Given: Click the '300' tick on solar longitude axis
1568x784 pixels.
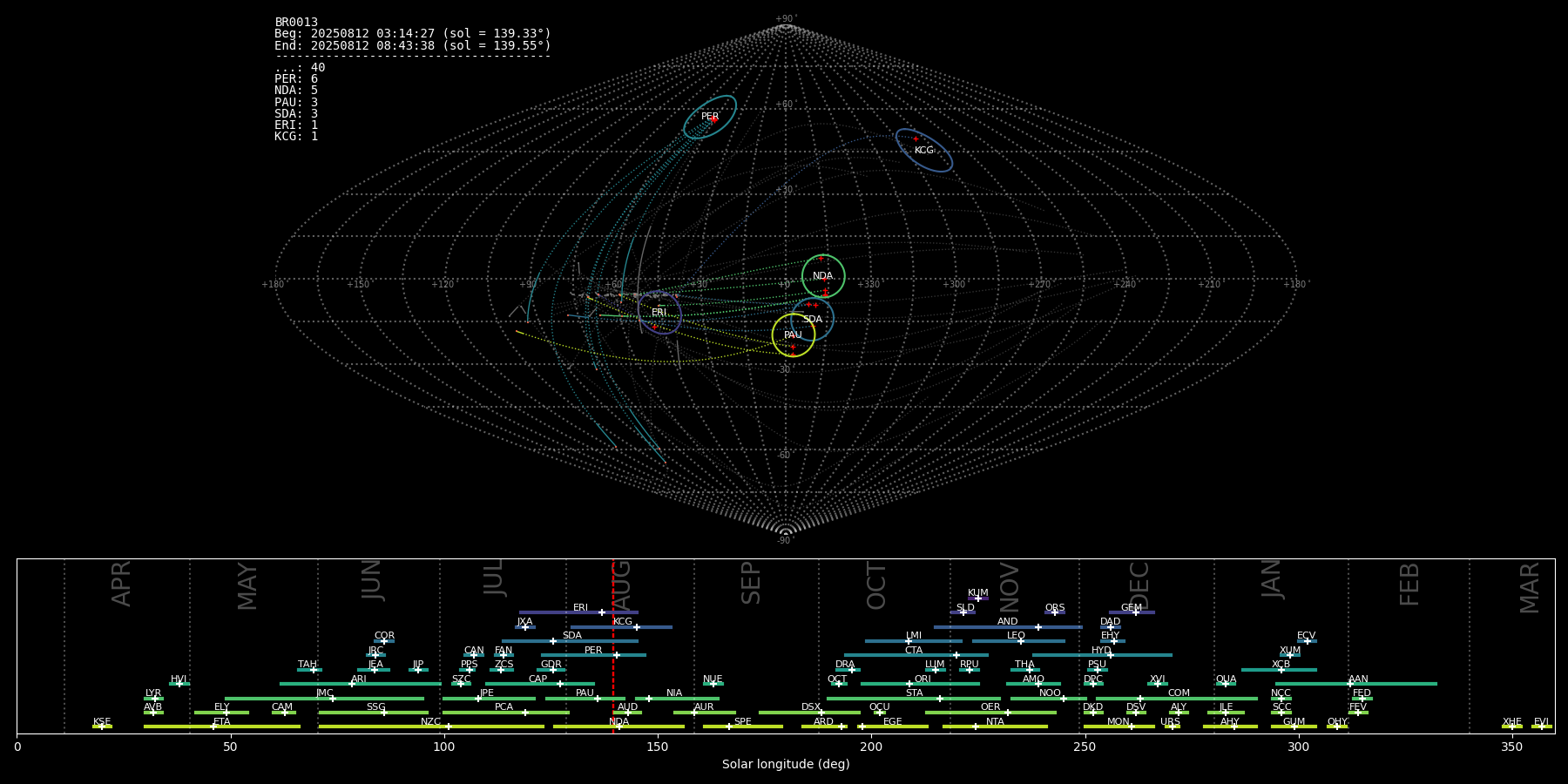Looking at the screenshot, I should [x=1298, y=747].
